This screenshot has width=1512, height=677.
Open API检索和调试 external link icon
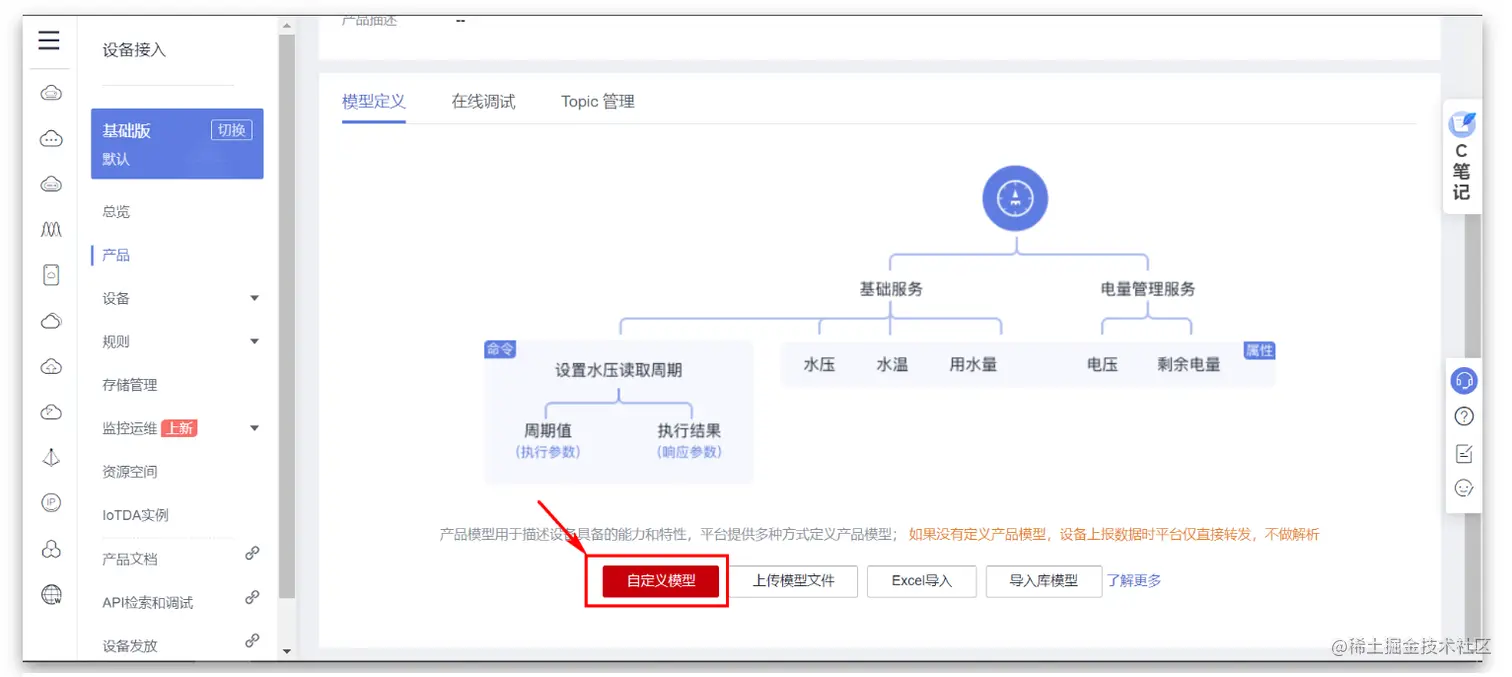pos(252,598)
